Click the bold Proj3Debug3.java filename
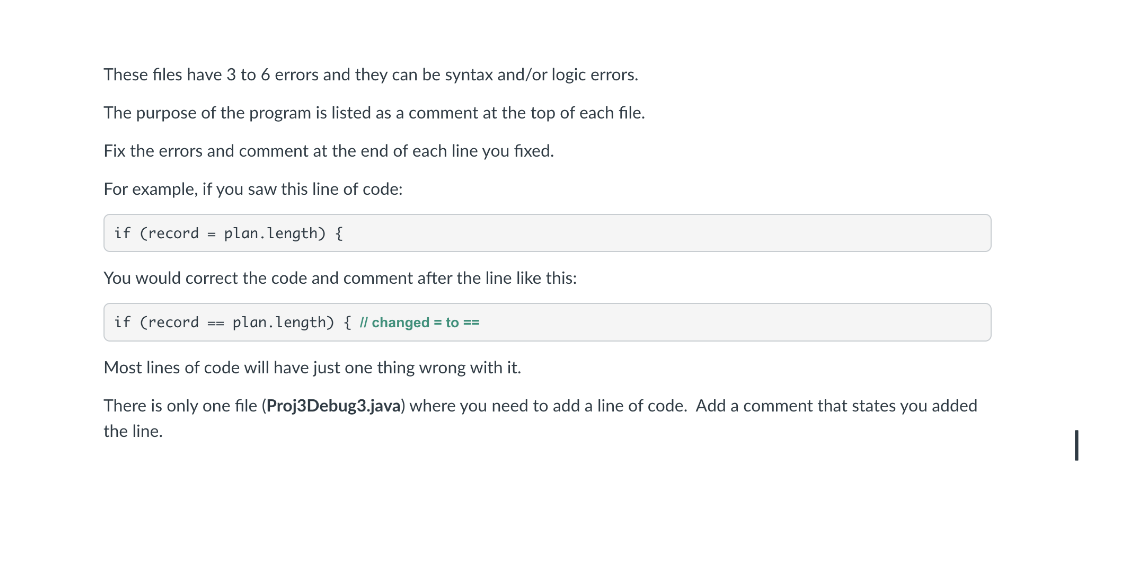 335,406
